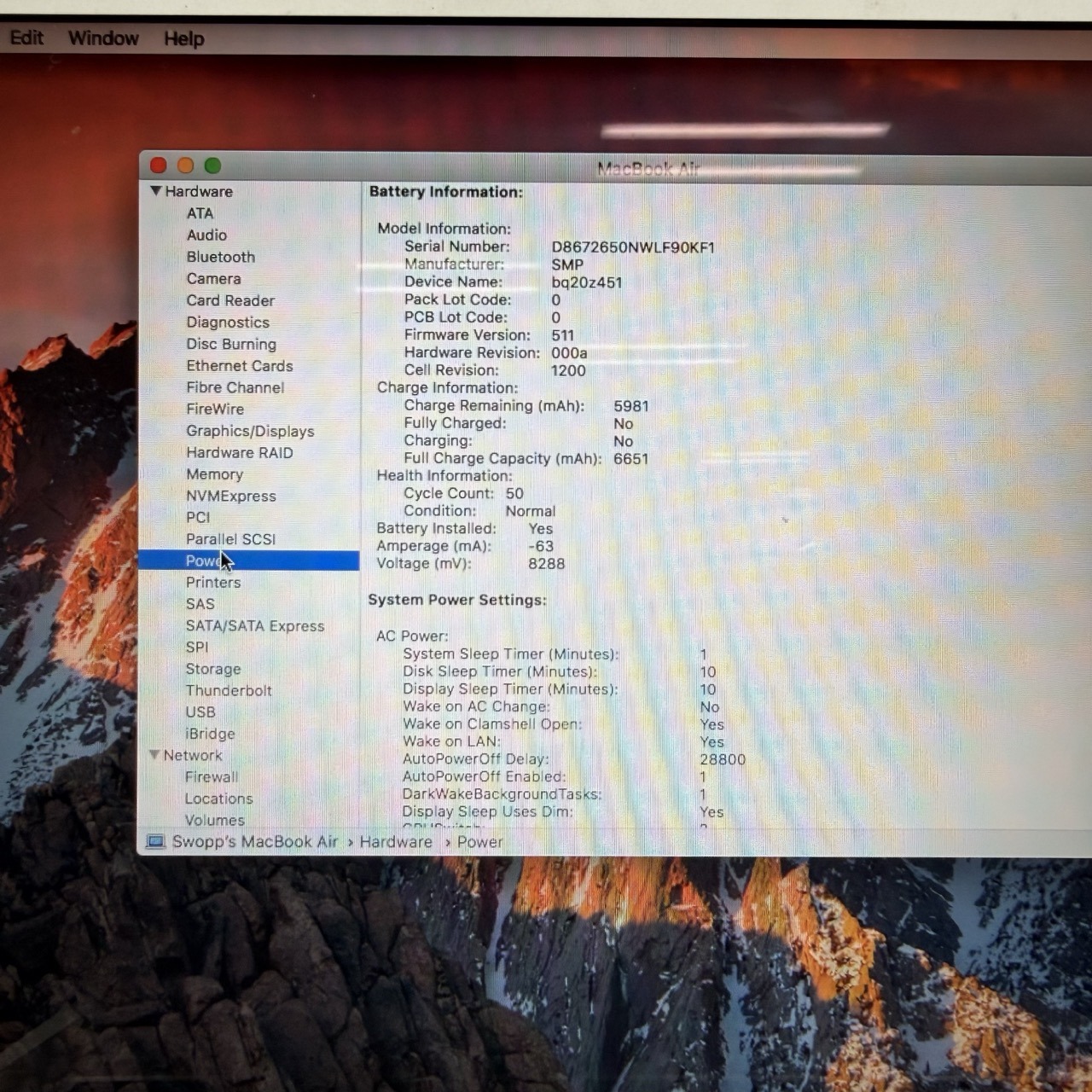Click the Hardware Revision value 000a
Screen dimensions: 1092x1092
tap(569, 353)
